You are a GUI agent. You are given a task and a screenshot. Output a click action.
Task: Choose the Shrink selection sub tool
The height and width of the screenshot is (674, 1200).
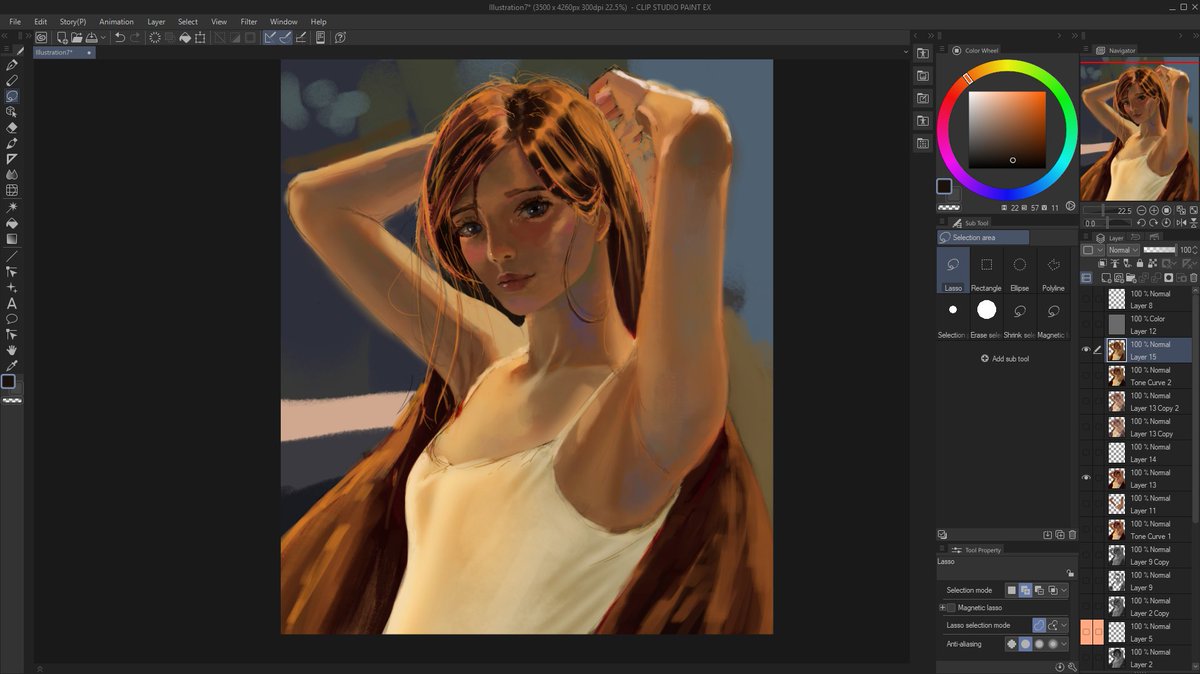pyautogui.click(x=1019, y=318)
